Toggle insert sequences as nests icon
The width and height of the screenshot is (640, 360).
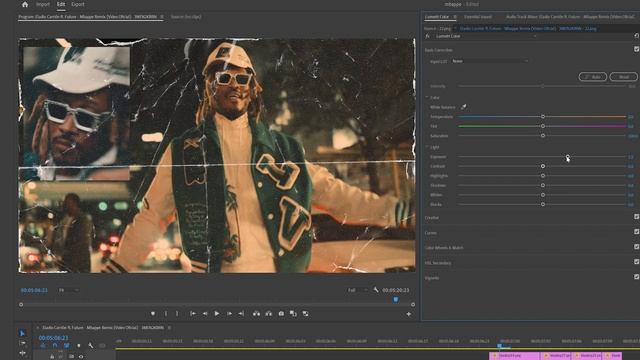[43, 346]
